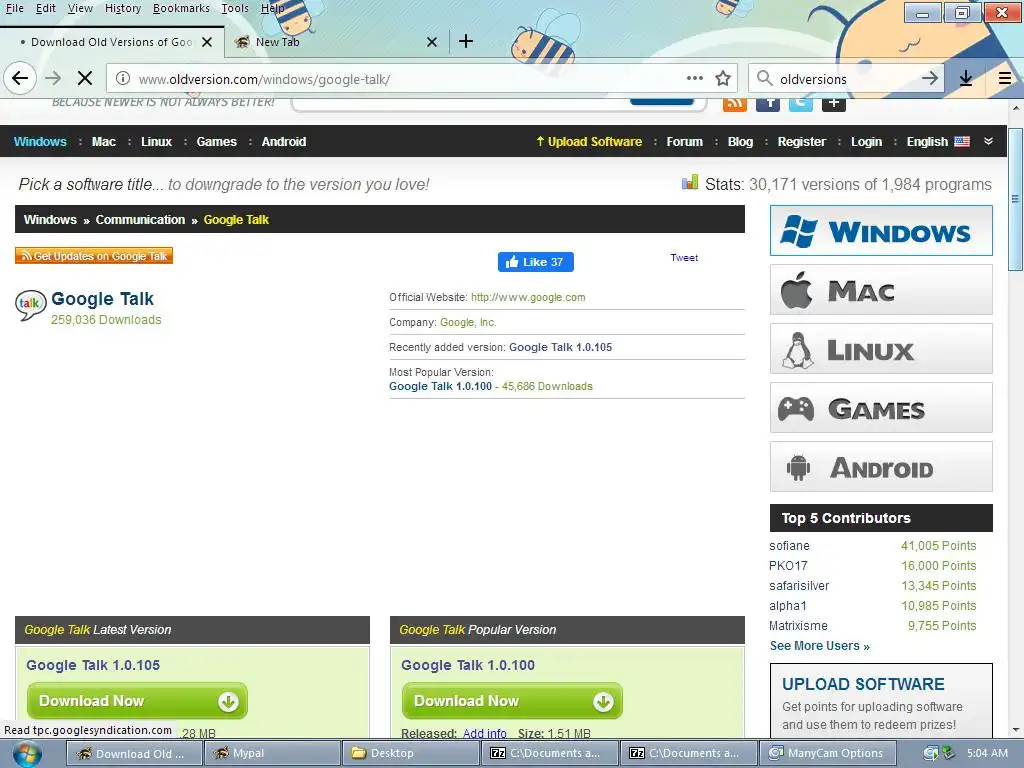Click the forward navigation arrow
The image size is (1024, 768).
[x=53, y=78]
